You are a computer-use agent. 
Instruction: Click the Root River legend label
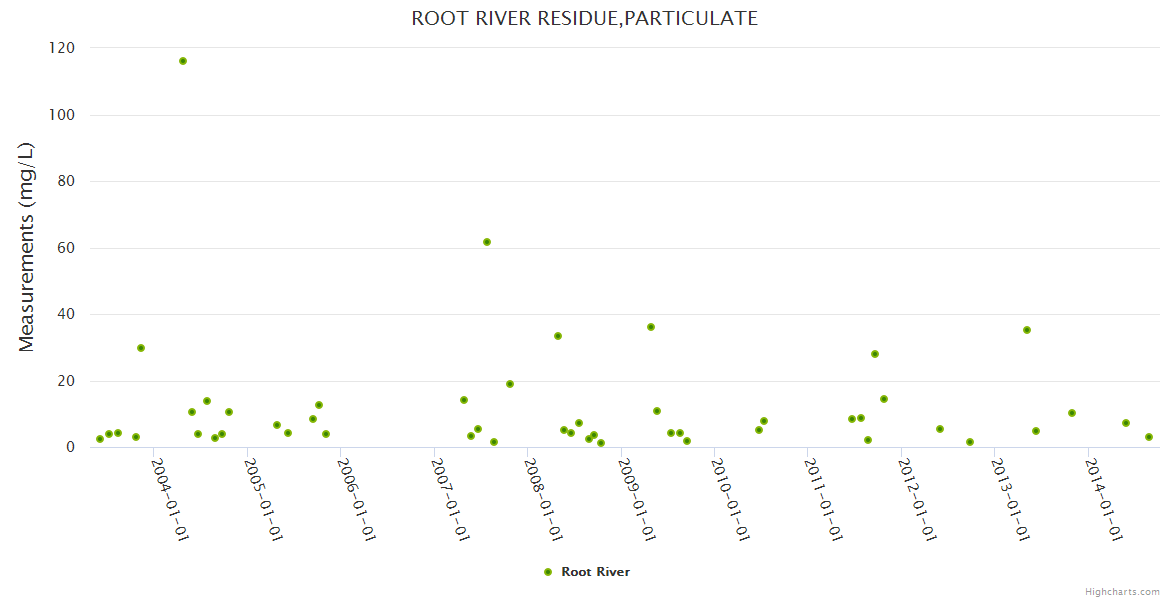(x=595, y=572)
